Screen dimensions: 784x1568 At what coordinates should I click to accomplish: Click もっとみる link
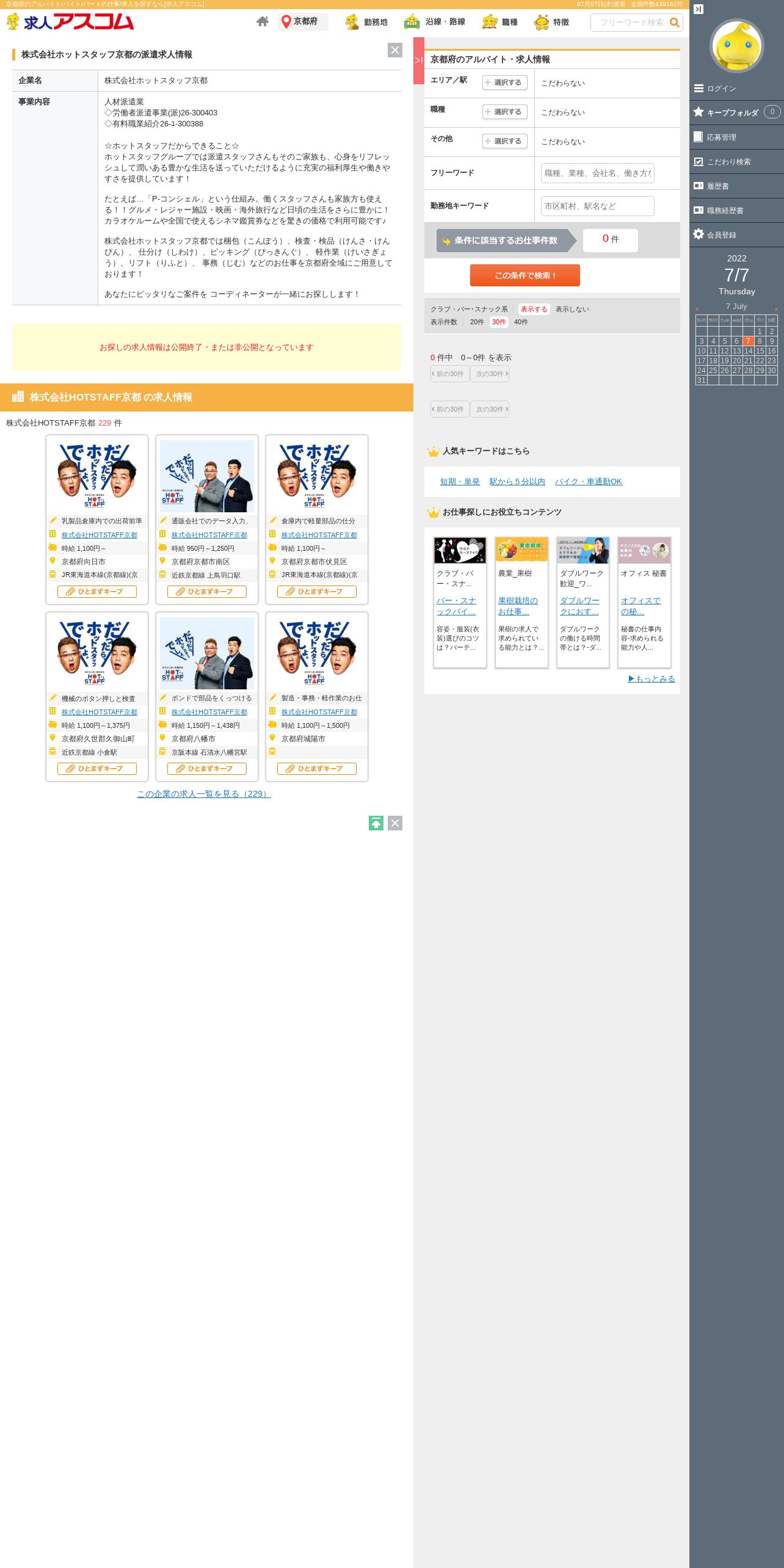click(652, 679)
